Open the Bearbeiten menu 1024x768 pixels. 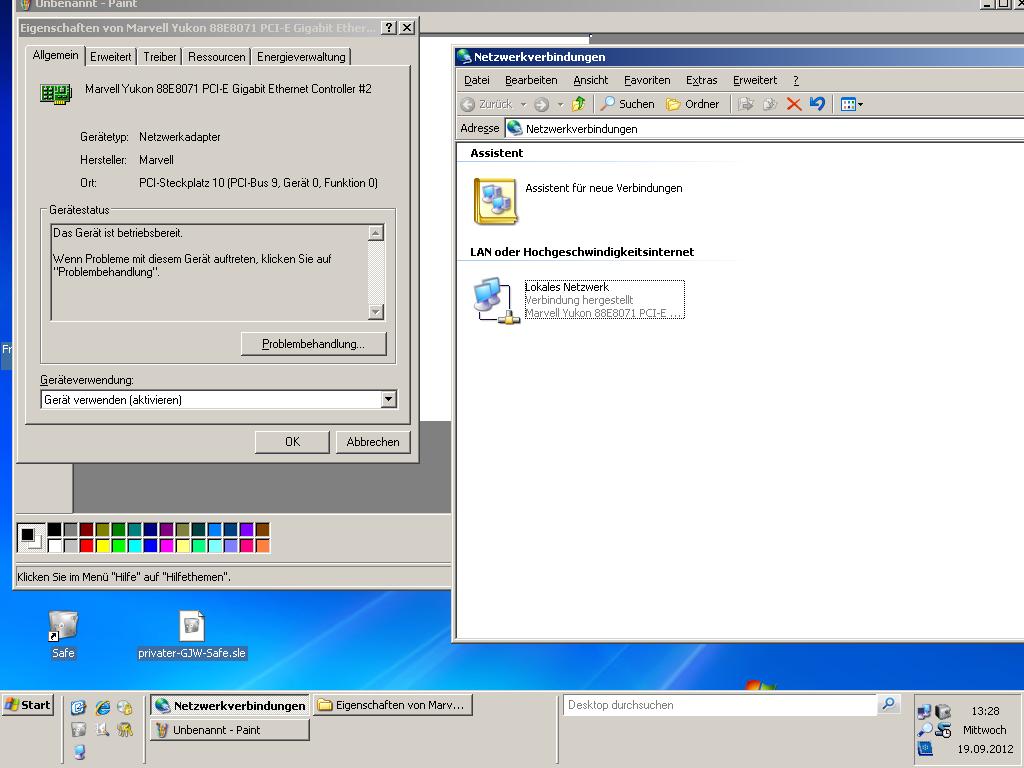531,80
